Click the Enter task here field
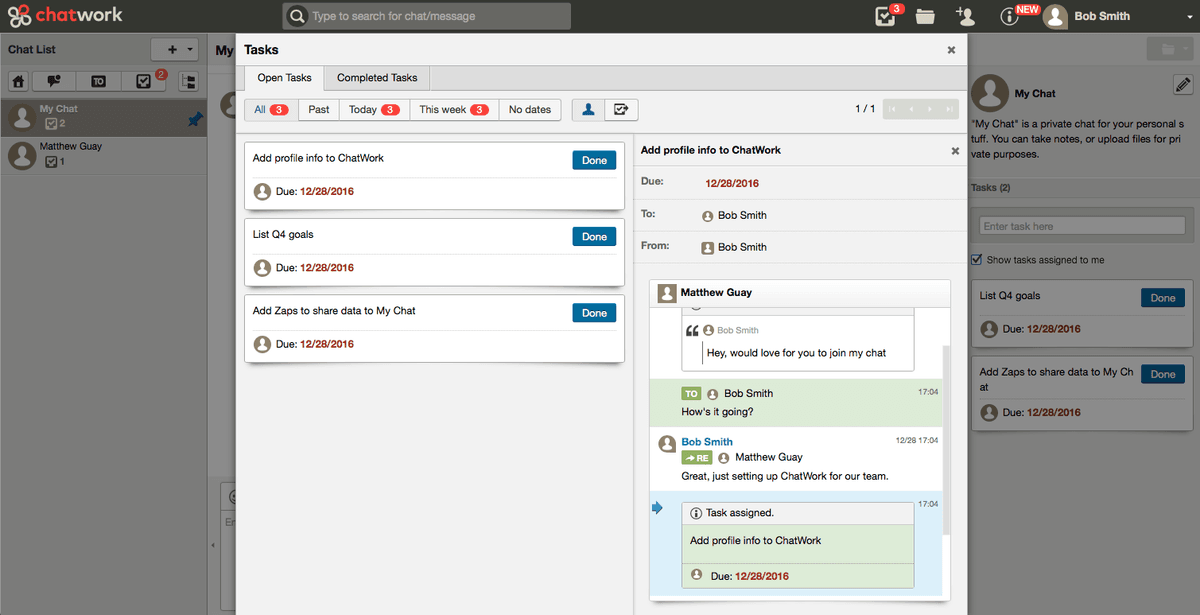 [x=1082, y=226]
